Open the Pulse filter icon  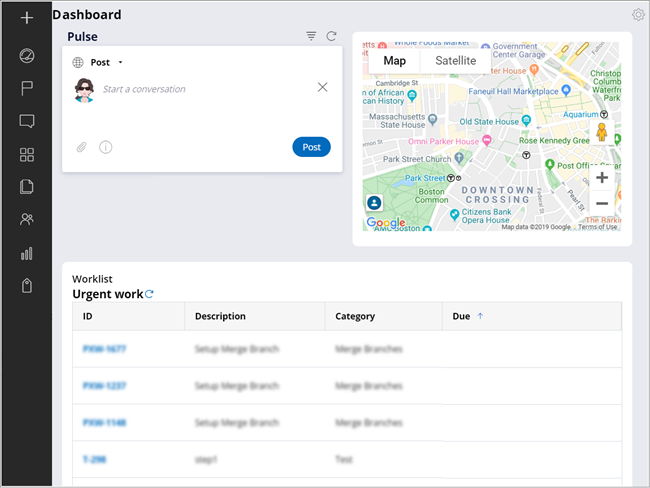click(x=311, y=36)
